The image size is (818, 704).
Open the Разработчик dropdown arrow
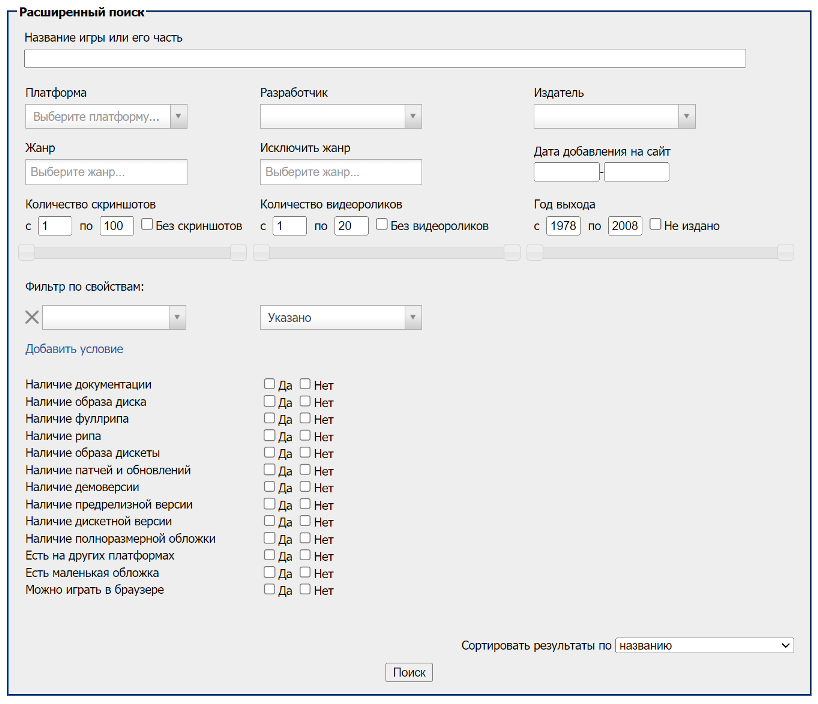[x=411, y=116]
